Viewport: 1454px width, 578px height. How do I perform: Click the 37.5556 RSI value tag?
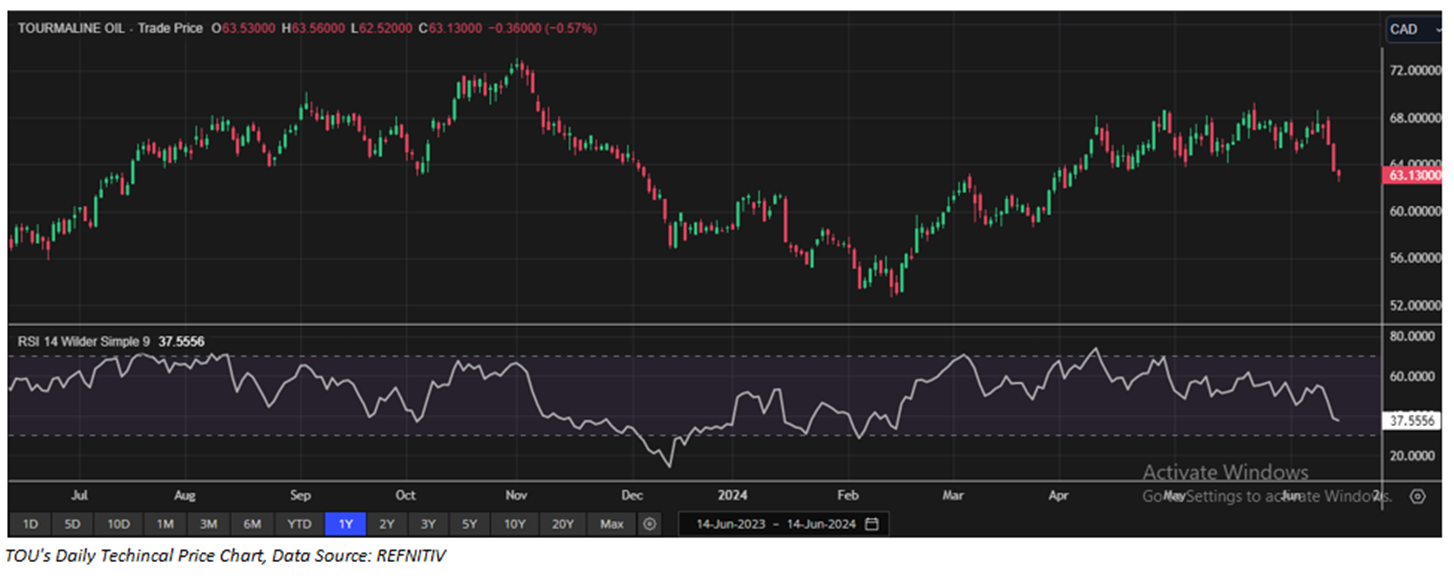pyautogui.click(x=1414, y=421)
